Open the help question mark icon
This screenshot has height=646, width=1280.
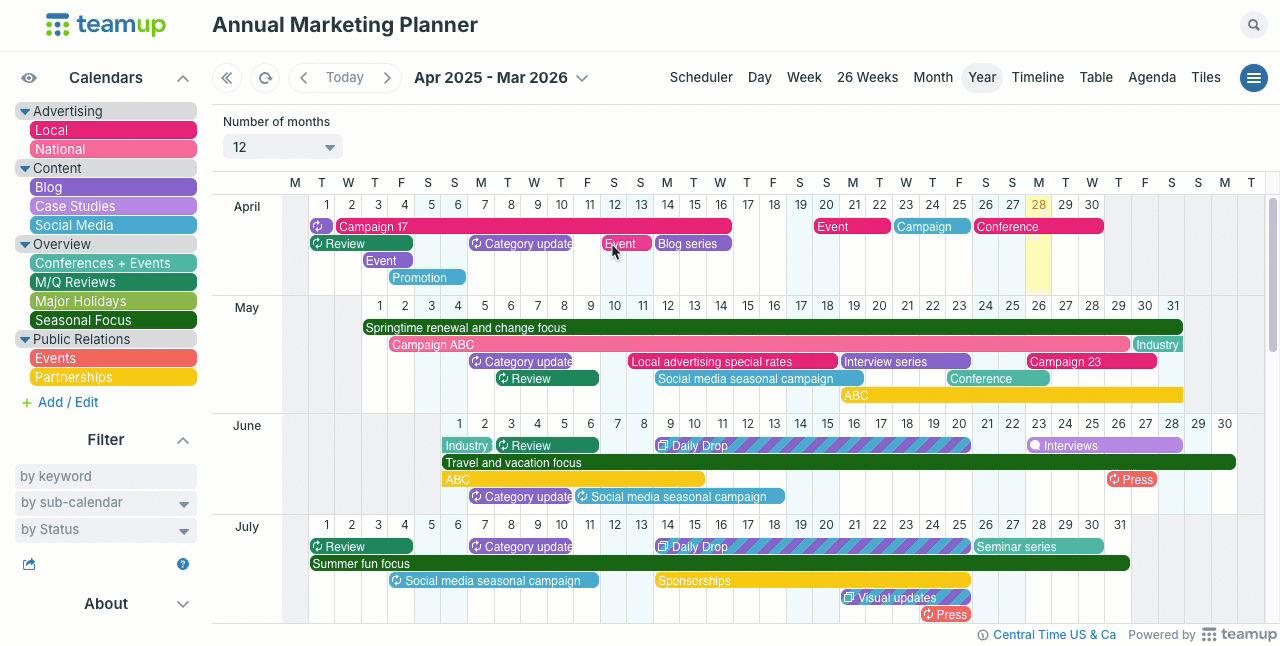click(183, 564)
